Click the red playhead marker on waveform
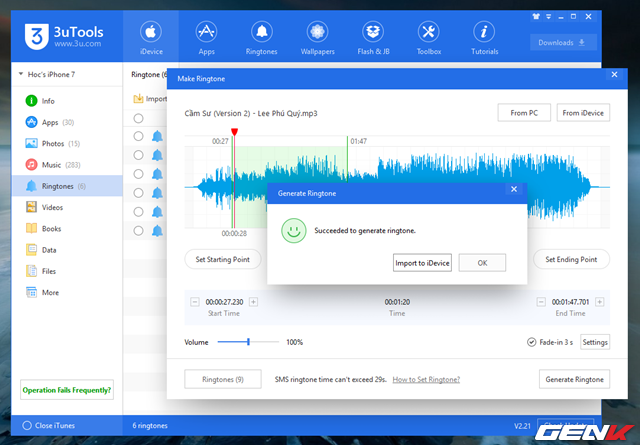 pos(234,132)
